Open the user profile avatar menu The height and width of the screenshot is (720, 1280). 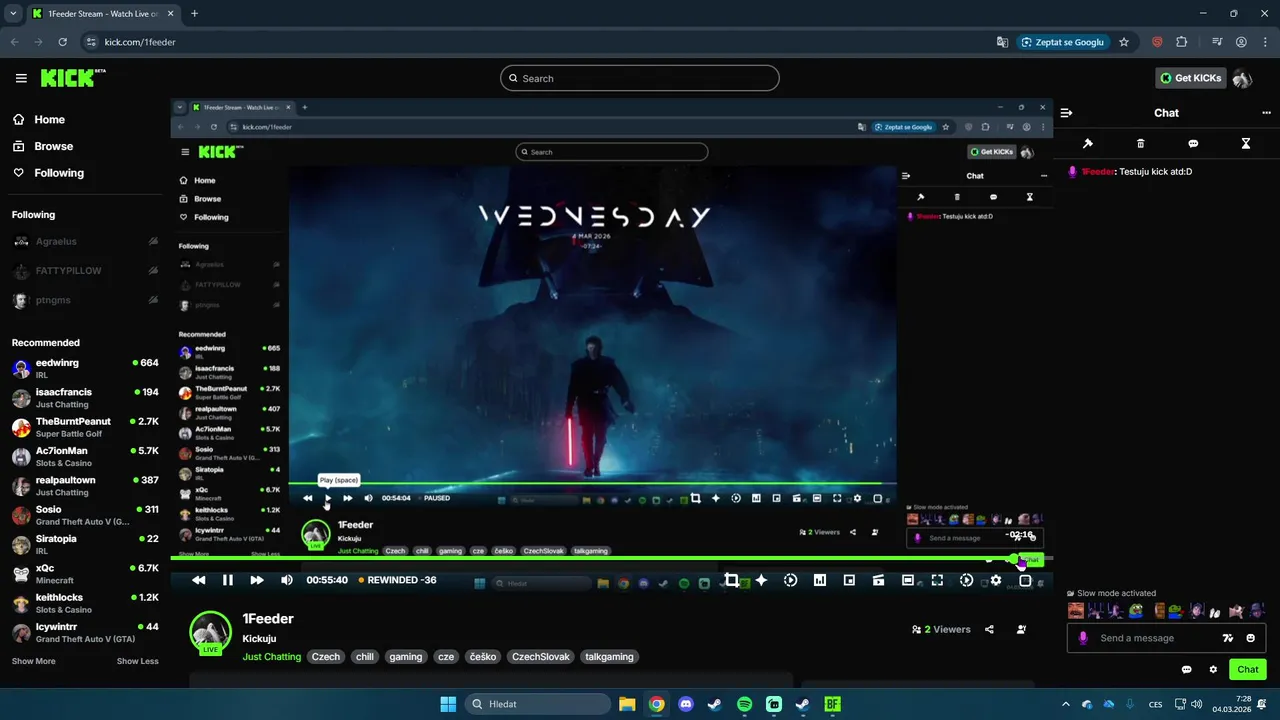[1242, 78]
